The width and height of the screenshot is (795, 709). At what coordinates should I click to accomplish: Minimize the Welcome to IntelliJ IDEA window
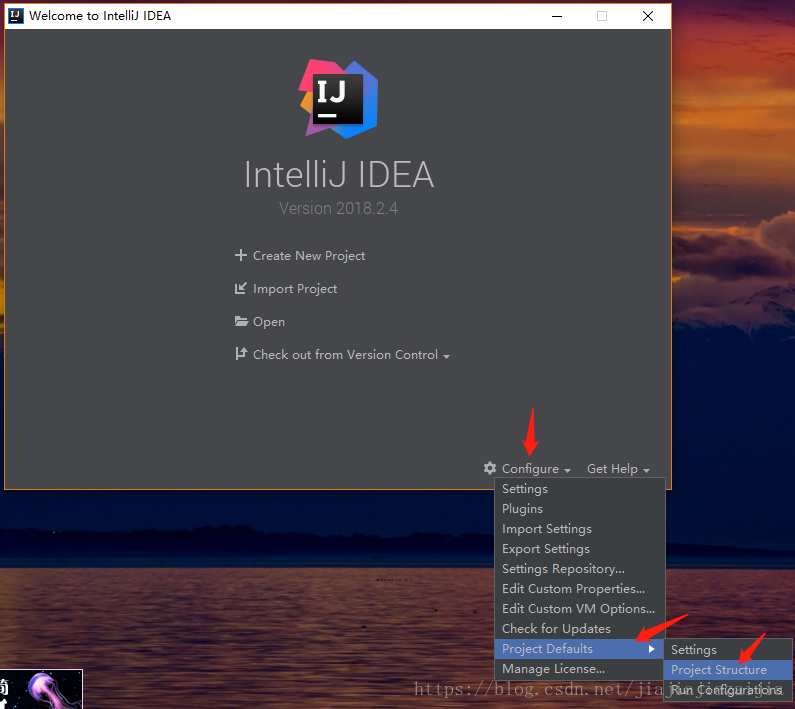(x=557, y=16)
